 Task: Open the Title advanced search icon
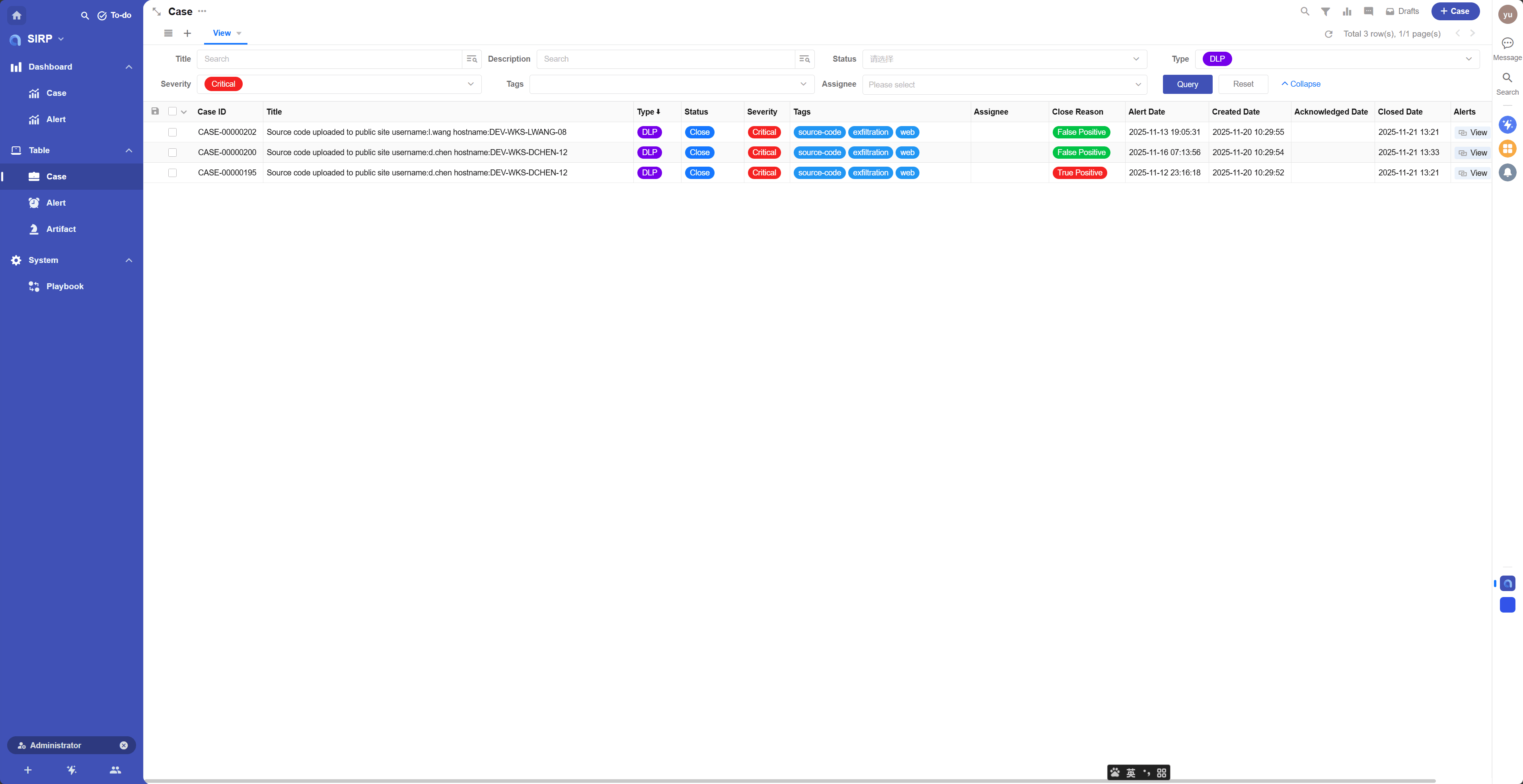[x=472, y=59]
